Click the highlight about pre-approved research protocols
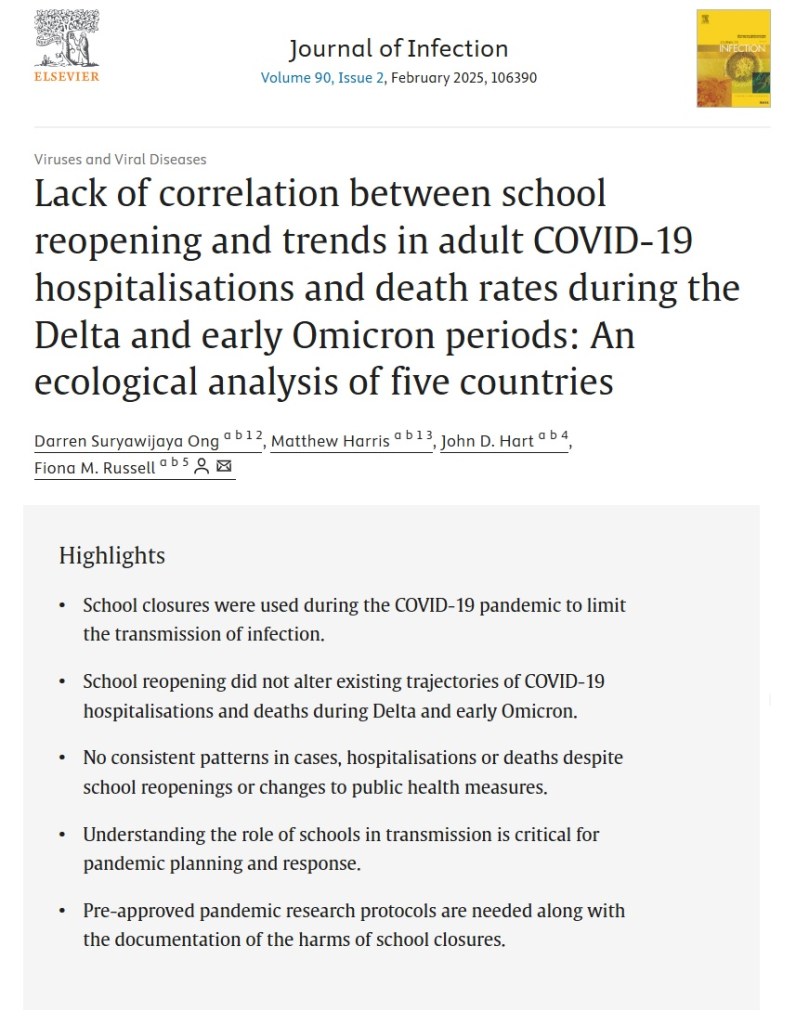The height and width of the screenshot is (1024, 796). (x=353, y=924)
